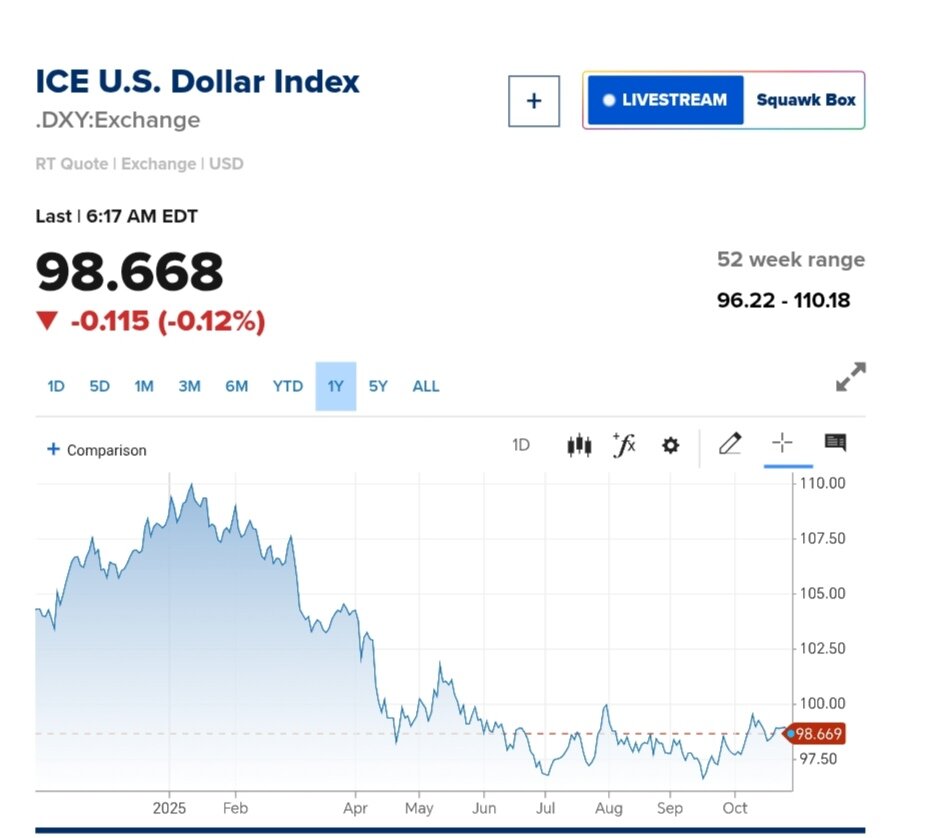Viewport: 937px width, 838px height.
Task: Select the YTD time range
Action: click(288, 386)
